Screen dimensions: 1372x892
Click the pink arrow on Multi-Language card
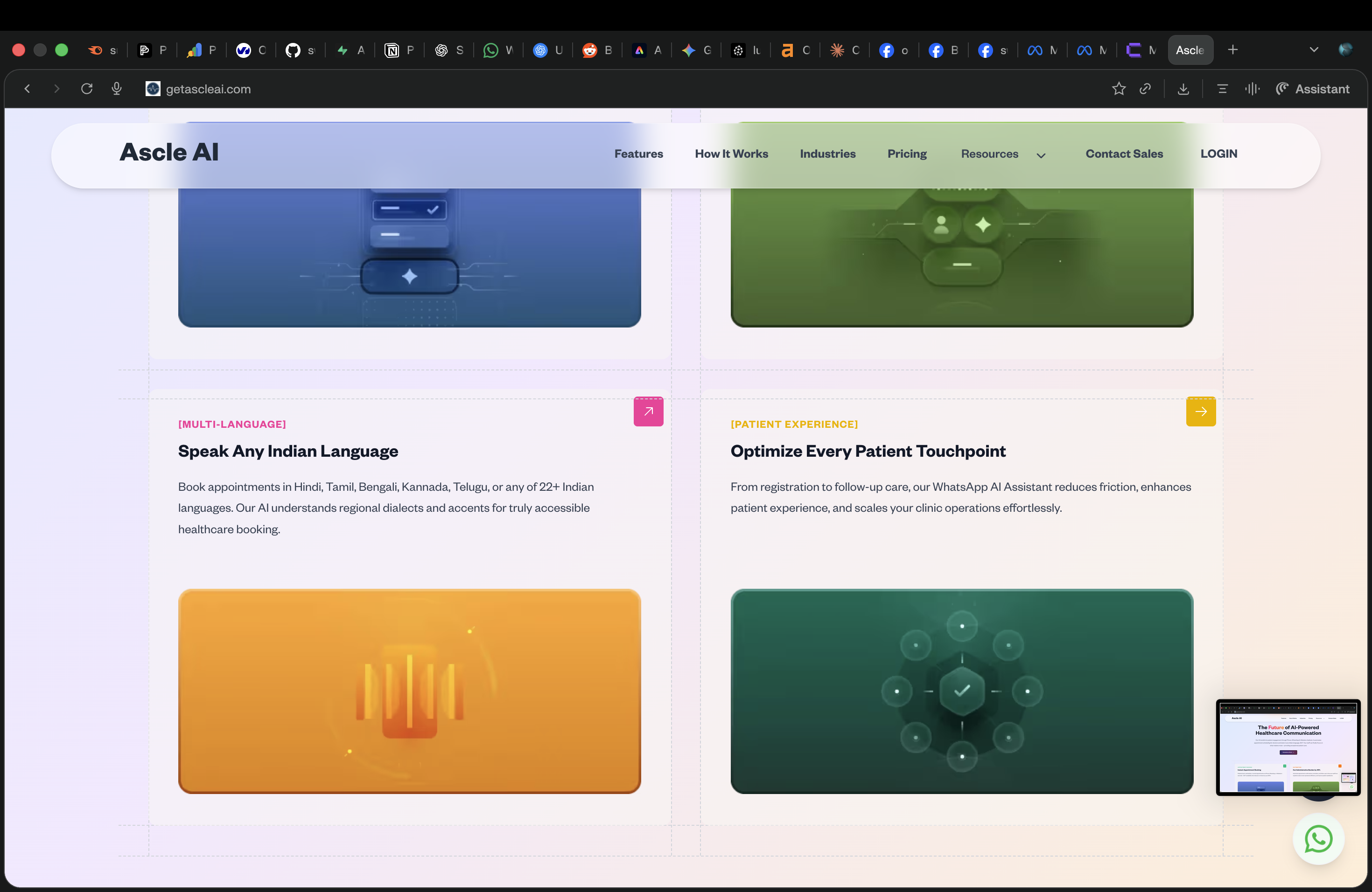649,411
